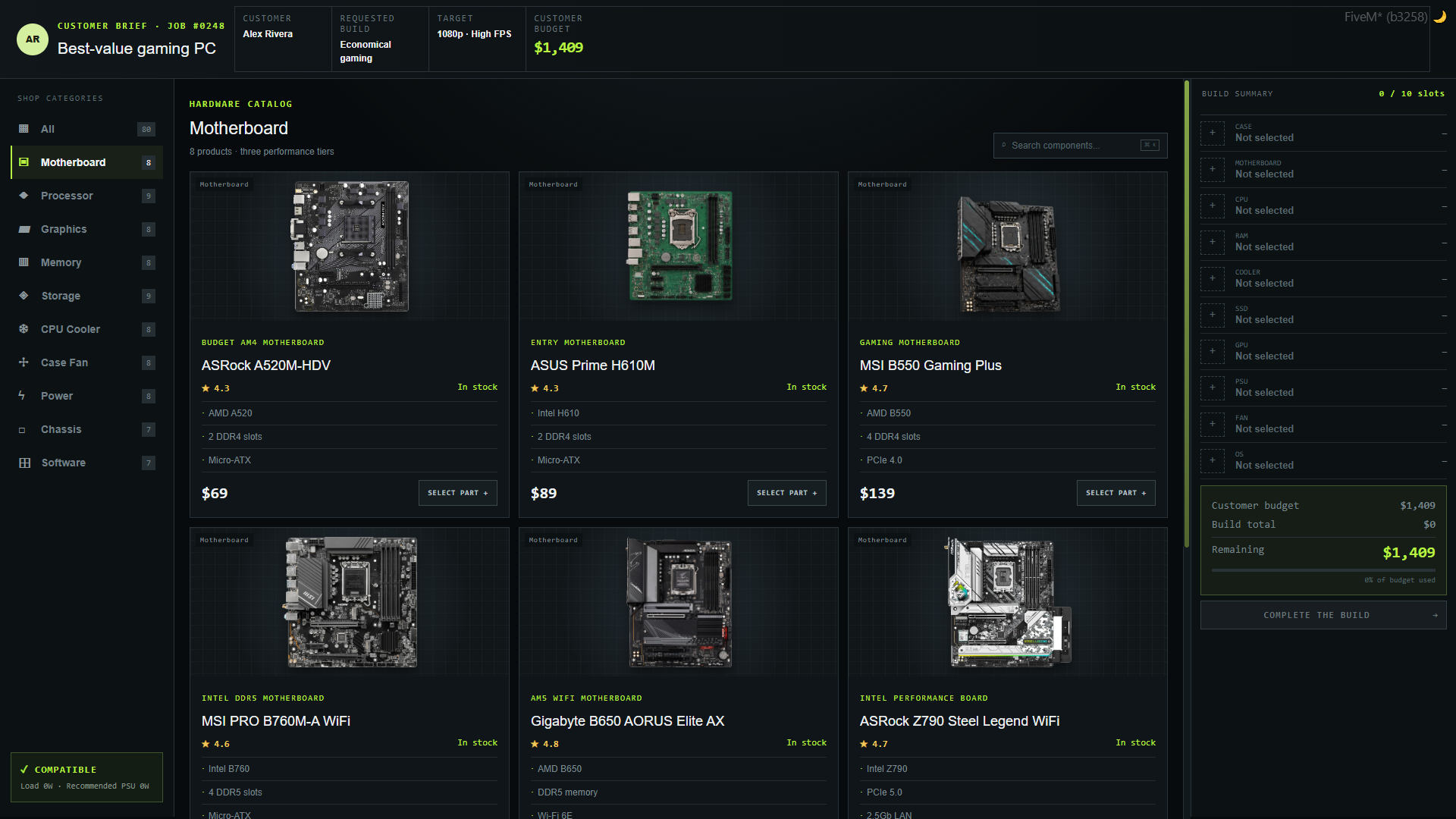Click the star rating on Gigabyte B650 AORUS
This screenshot has width=1456, height=819.
click(x=544, y=744)
